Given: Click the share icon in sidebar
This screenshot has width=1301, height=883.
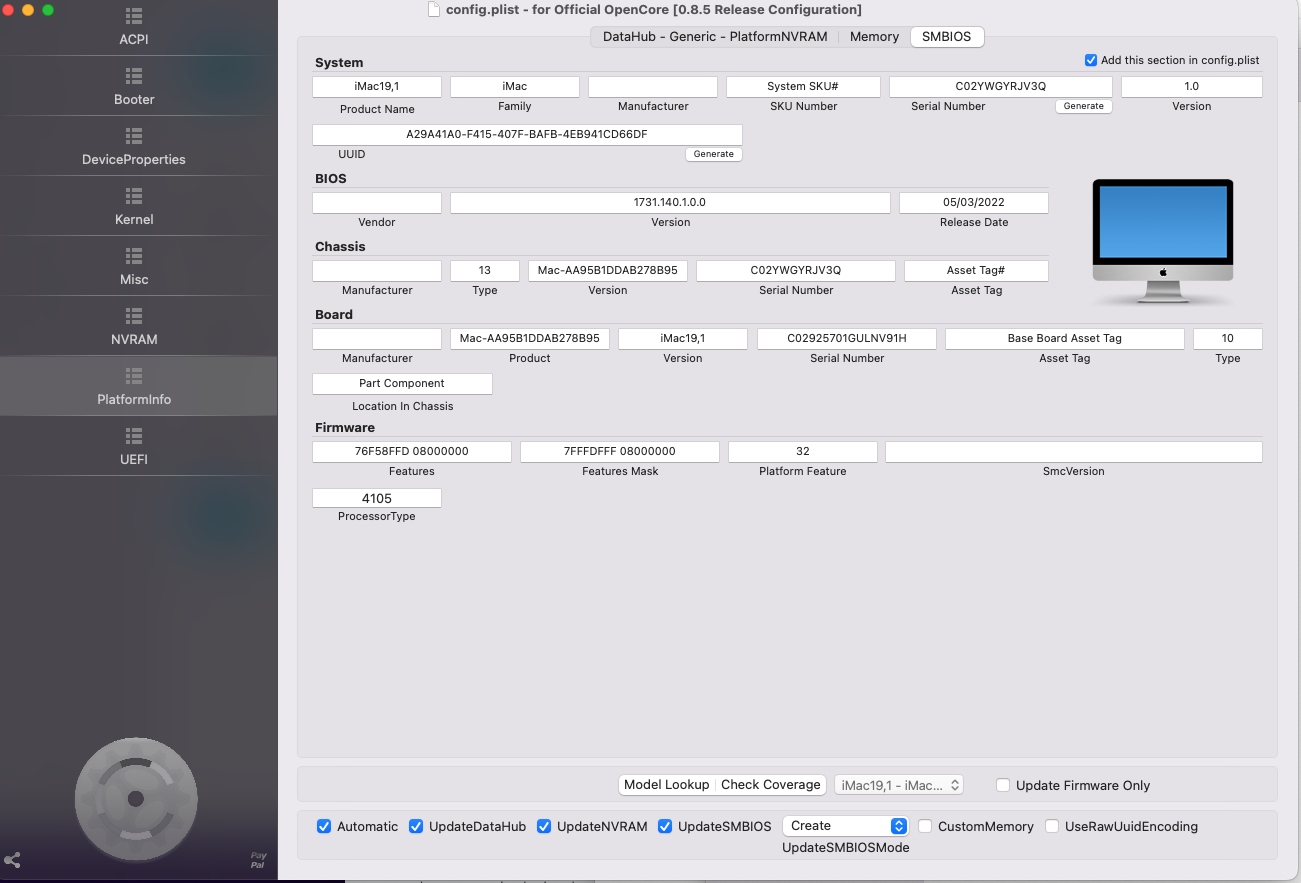Looking at the screenshot, I should tap(12, 860).
